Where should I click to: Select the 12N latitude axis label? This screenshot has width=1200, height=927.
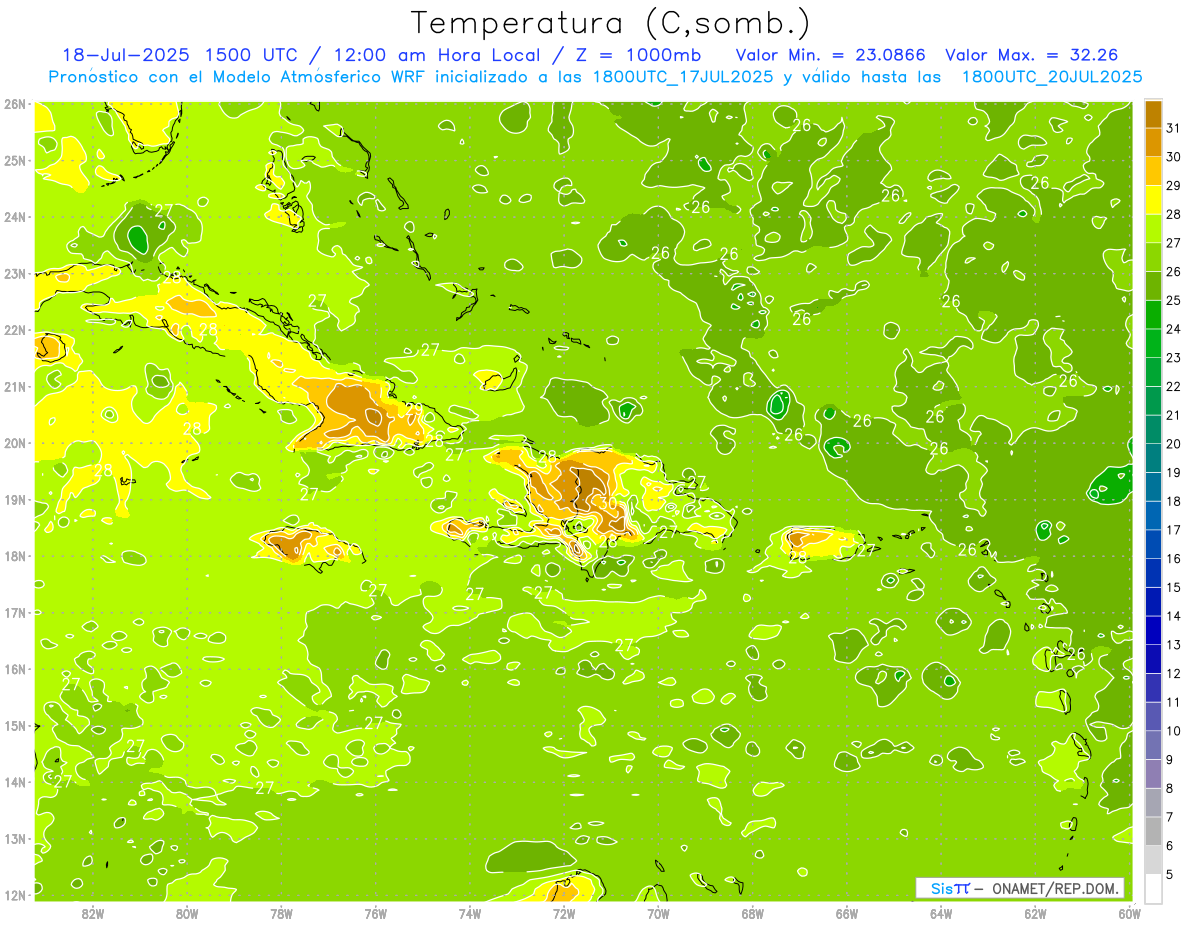tap(15, 895)
